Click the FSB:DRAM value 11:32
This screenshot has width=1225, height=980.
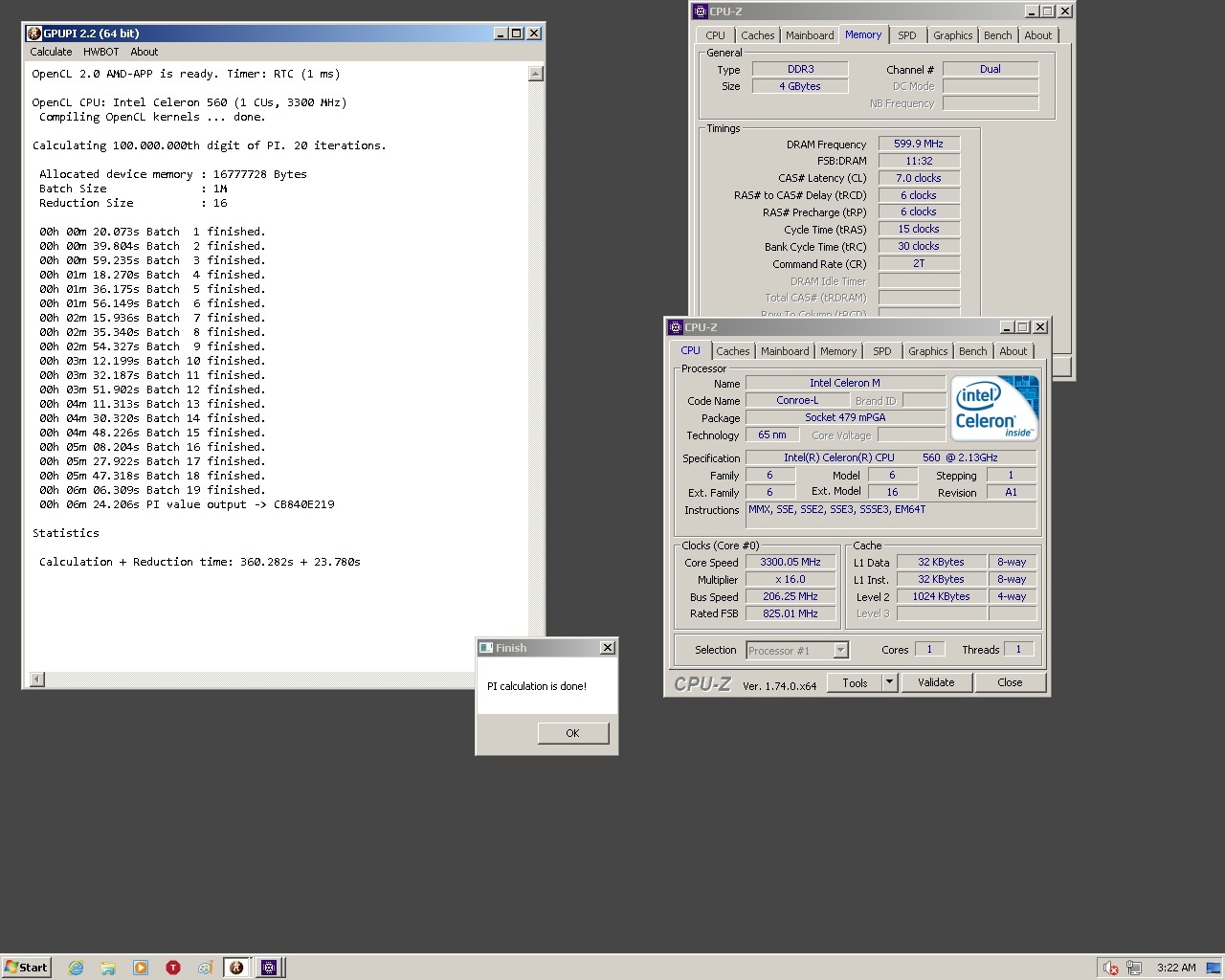coord(919,161)
